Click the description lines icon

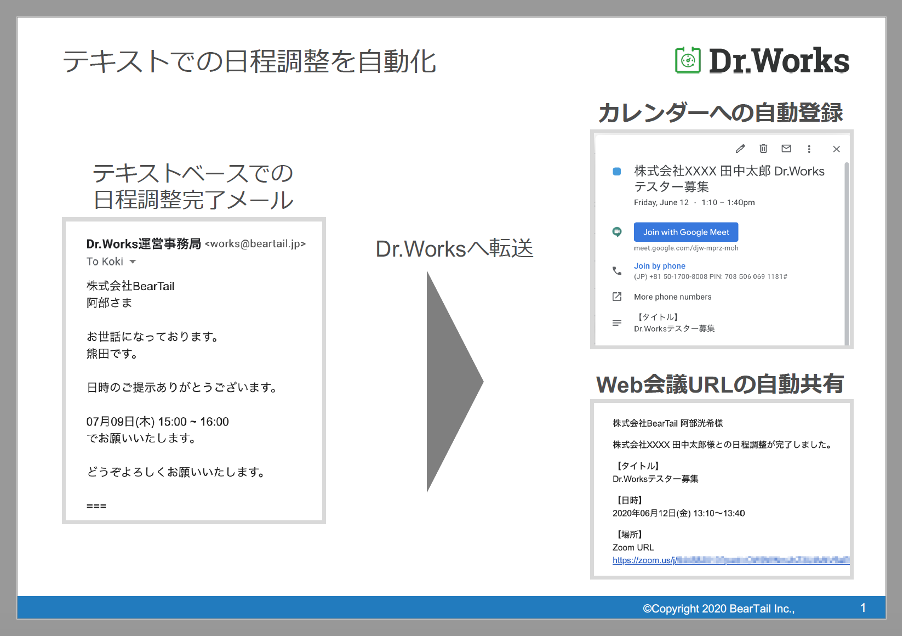coord(617,323)
